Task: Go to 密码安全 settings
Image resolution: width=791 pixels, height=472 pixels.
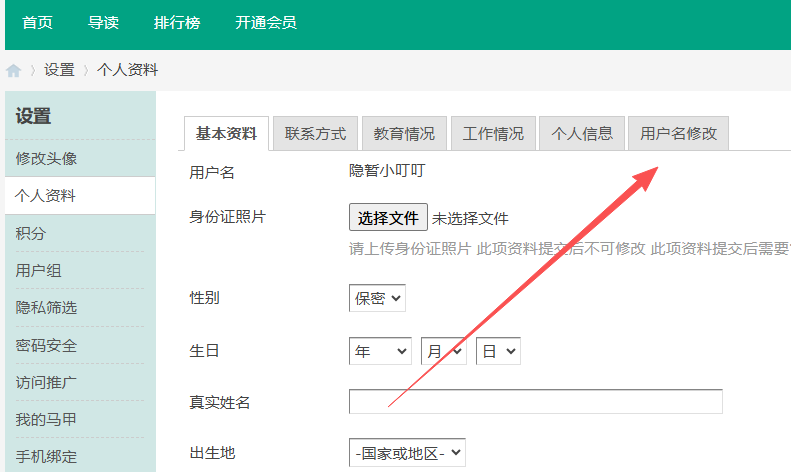Action: [46, 345]
